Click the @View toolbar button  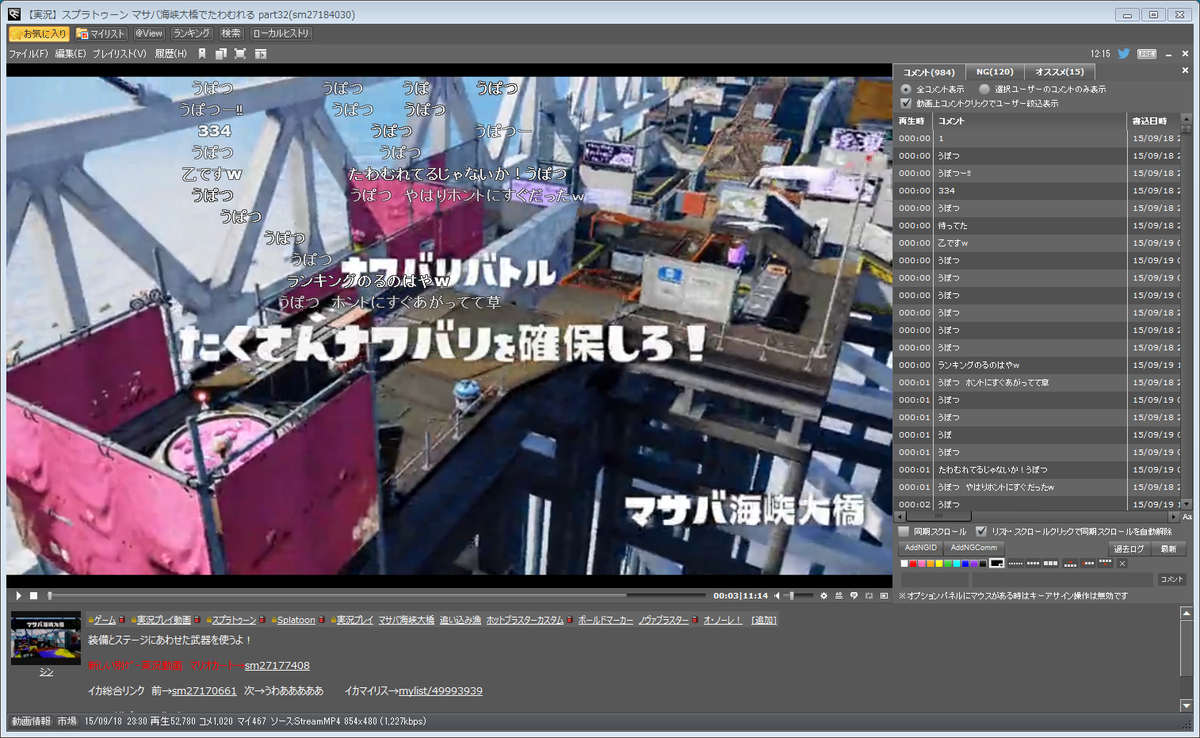point(149,33)
